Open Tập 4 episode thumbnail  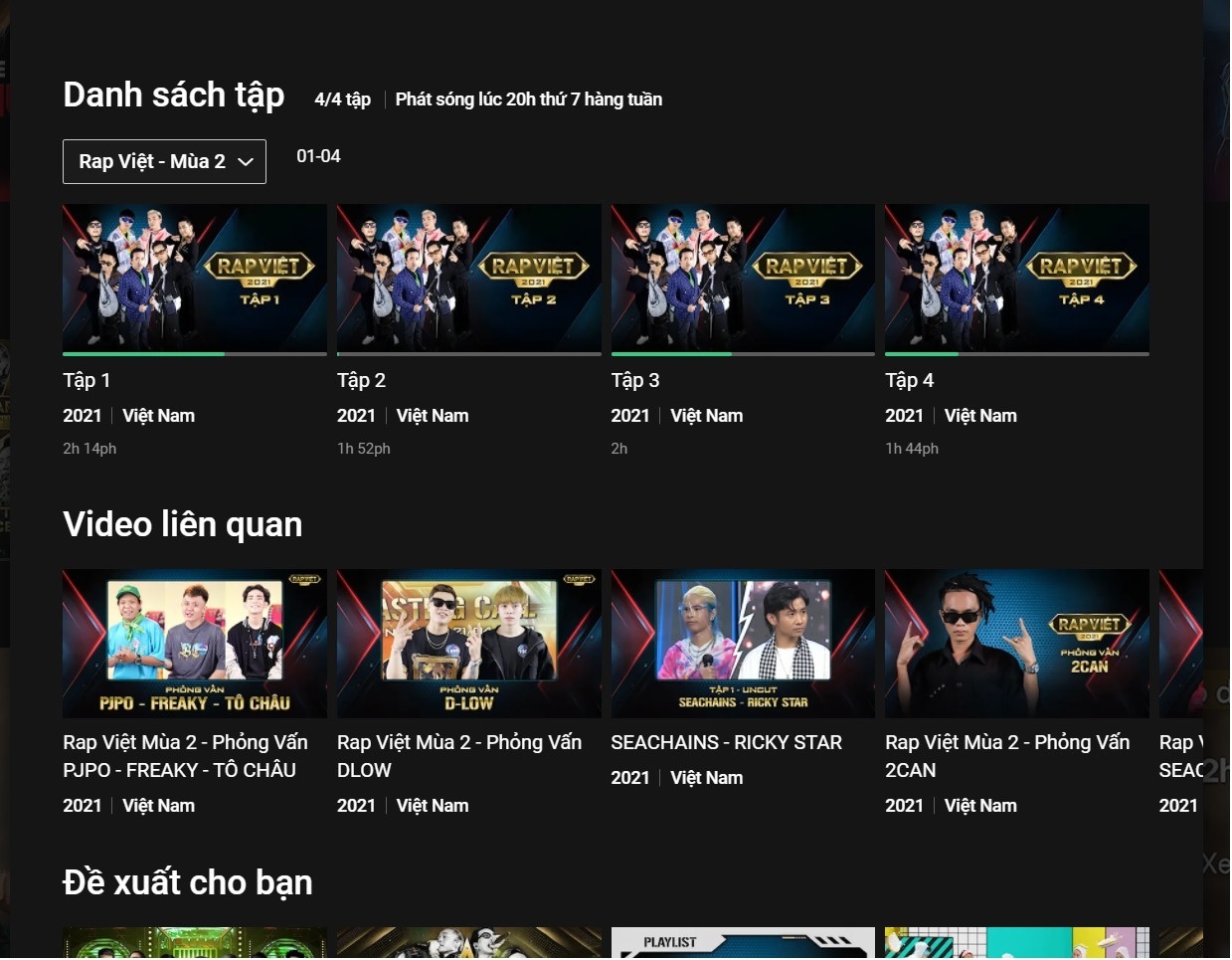tap(1016, 279)
